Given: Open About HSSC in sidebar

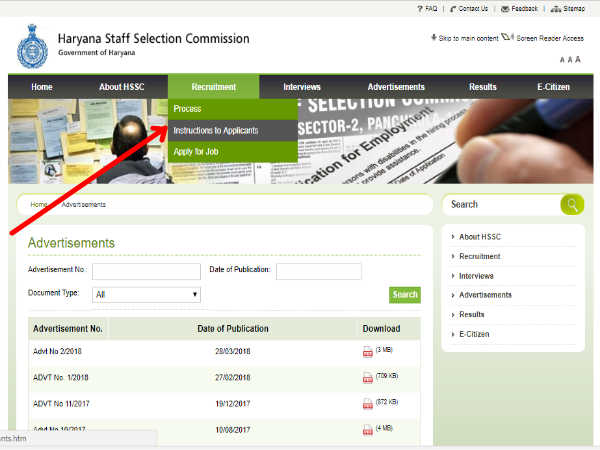Looking at the screenshot, I should 480,237.
